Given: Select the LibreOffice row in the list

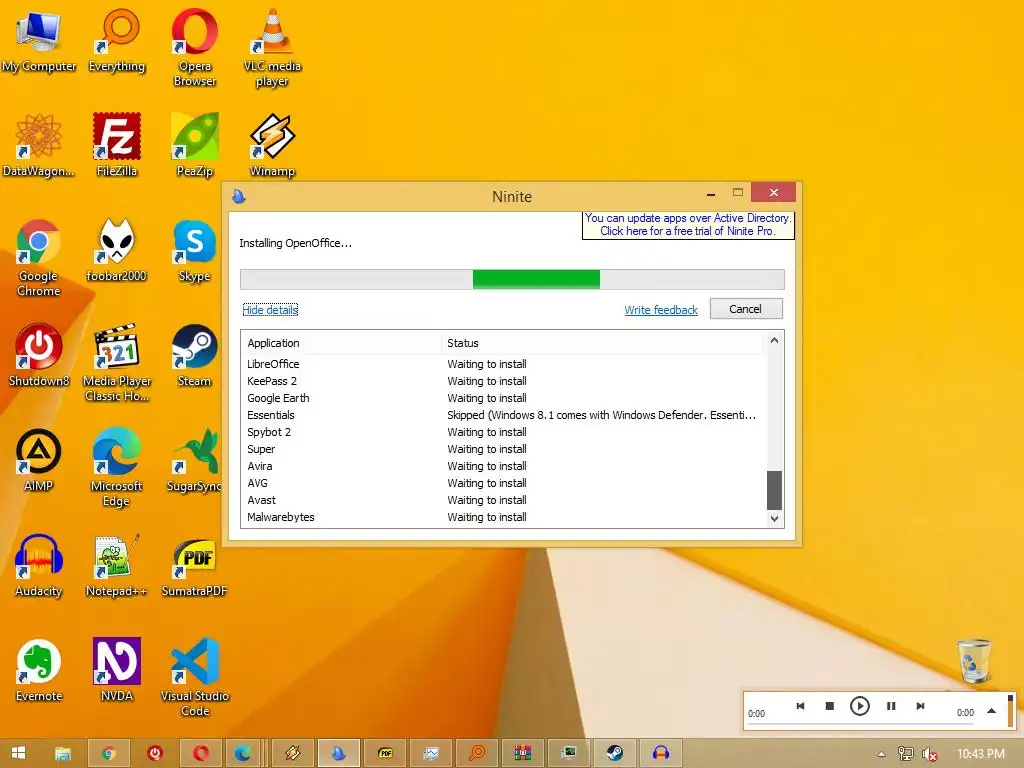Looking at the screenshot, I should click(x=503, y=364).
